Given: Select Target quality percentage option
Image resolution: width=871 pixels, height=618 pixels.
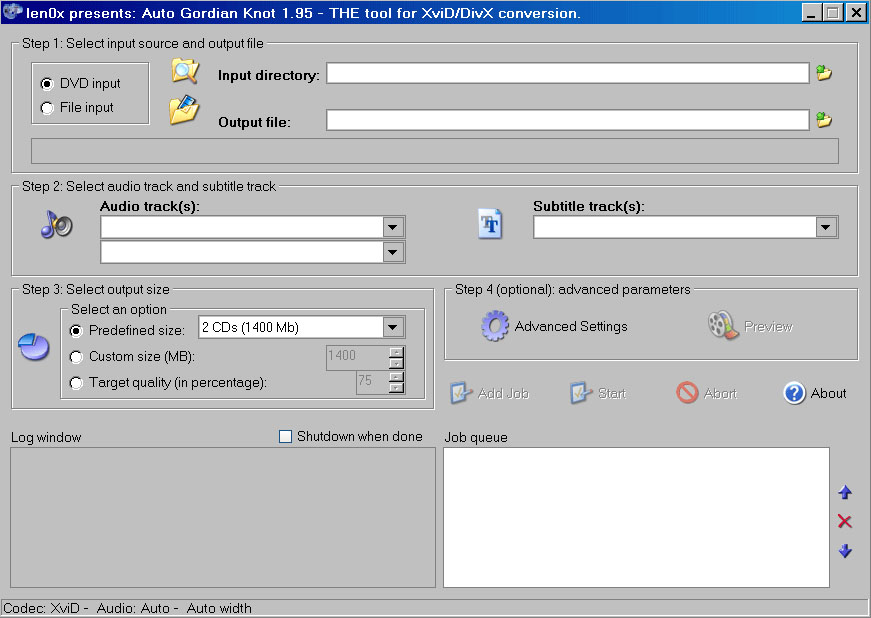Looking at the screenshot, I should tap(76, 383).
